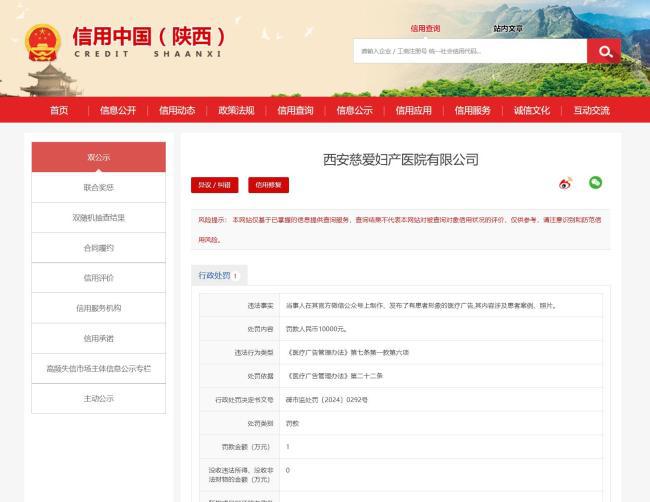Image resolution: width=650 pixels, height=502 pixels.
Task: Click the company title 西安慈爱妇产医院有限公司
Action: (x=401, y=160)
